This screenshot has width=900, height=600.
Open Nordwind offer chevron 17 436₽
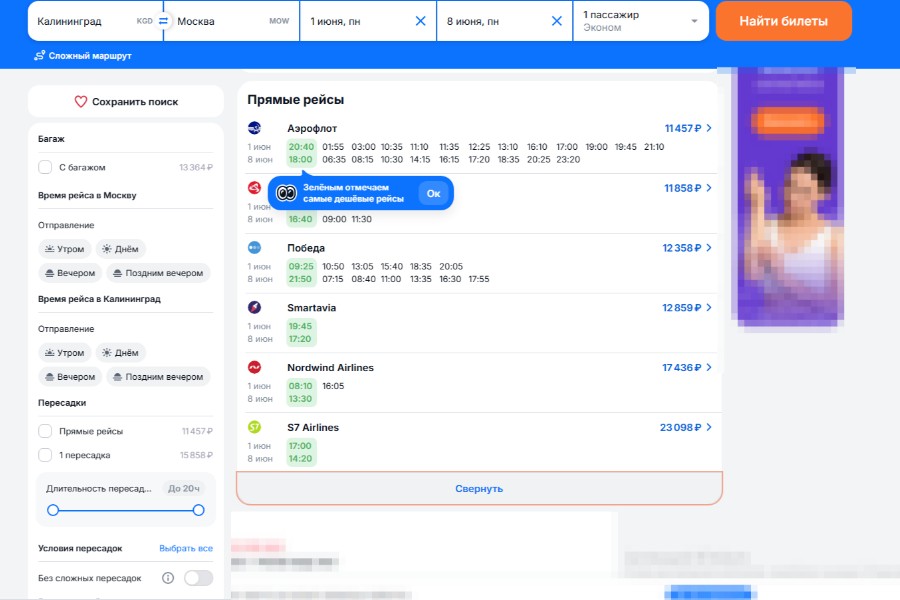coord(709,367)
